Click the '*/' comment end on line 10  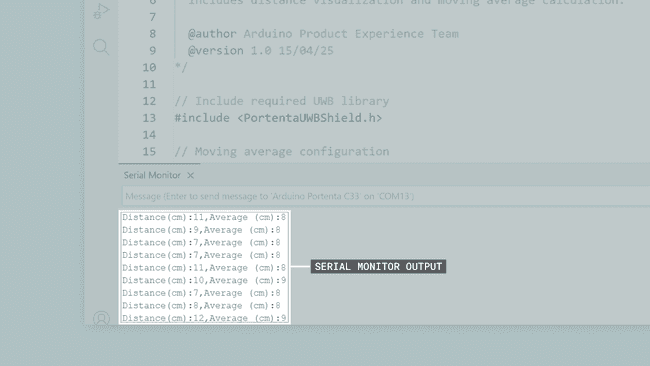[x=181, y=68]
